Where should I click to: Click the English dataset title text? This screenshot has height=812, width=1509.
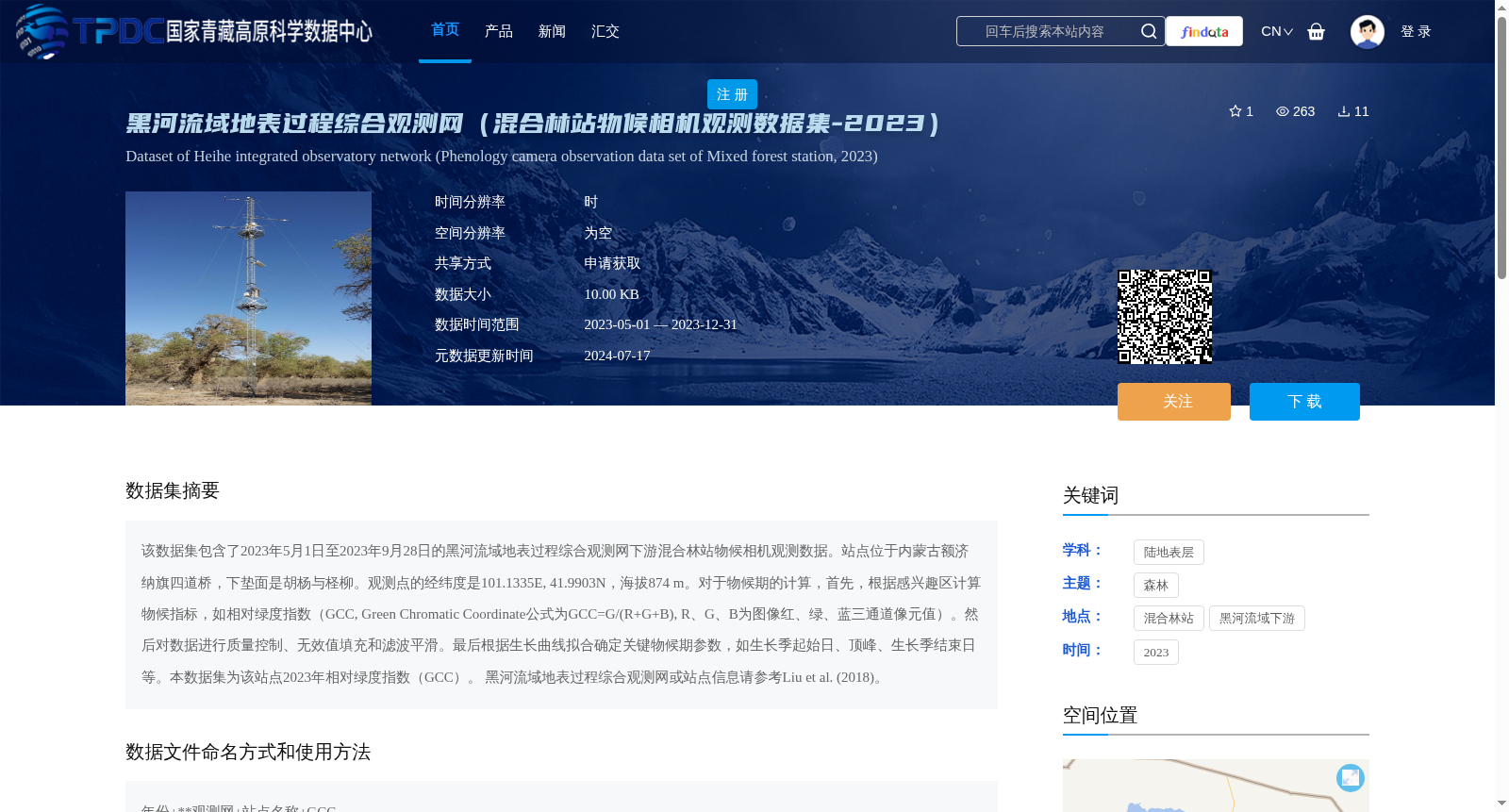pos(502,157)
